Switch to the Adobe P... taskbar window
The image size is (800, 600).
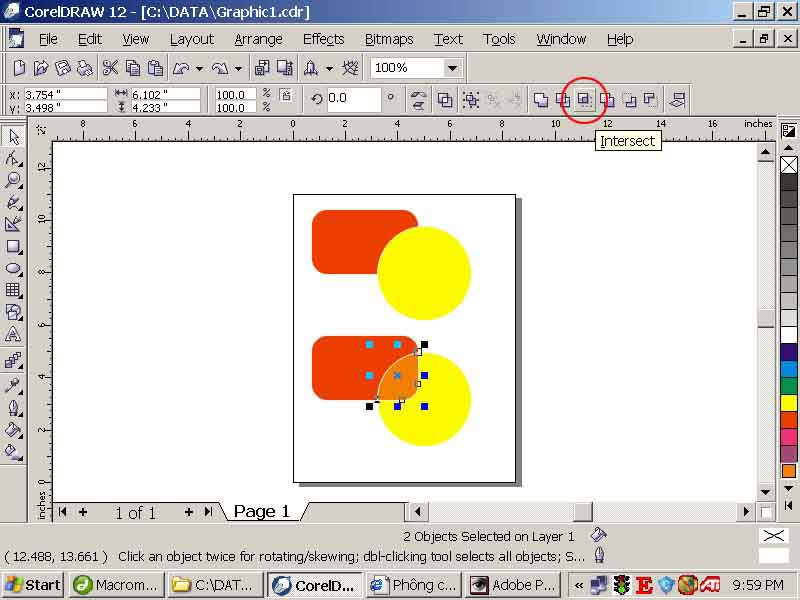point(514,585)
